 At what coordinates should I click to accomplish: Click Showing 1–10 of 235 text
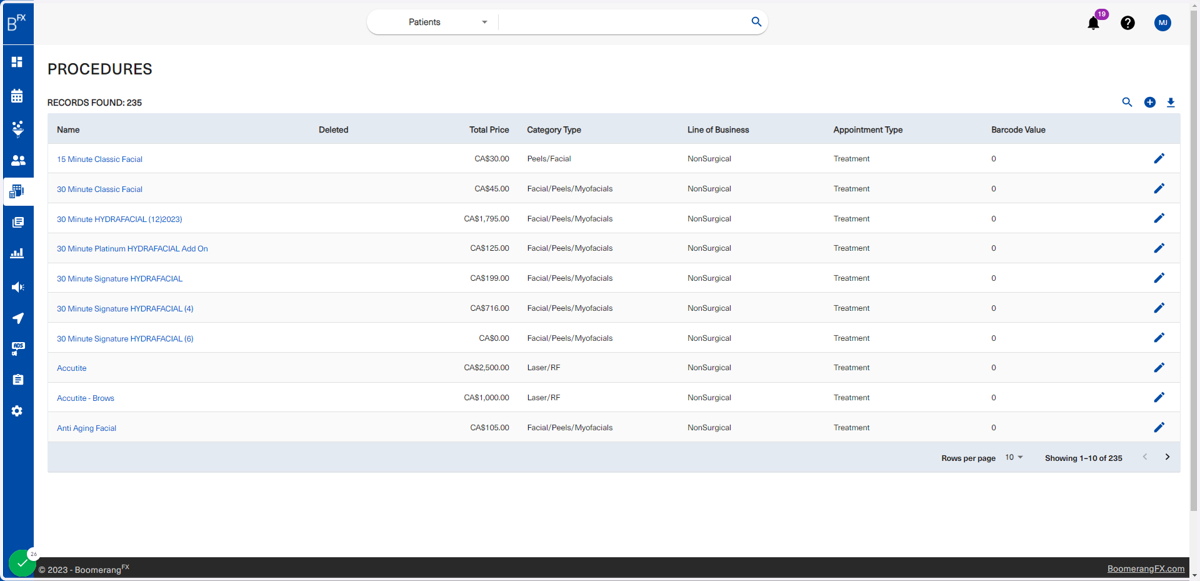[x=1083, y=458]
